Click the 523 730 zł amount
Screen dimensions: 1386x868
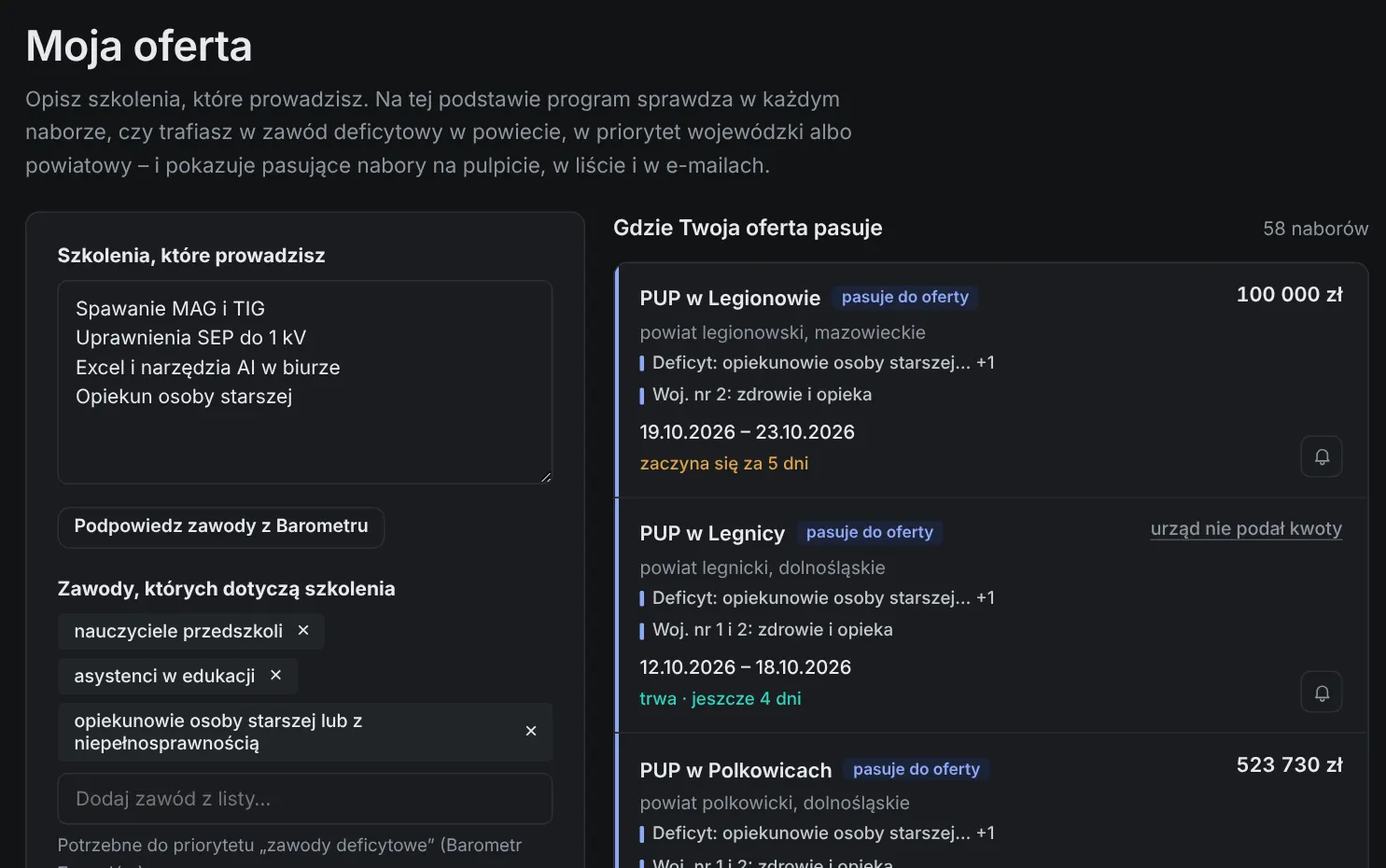click(x=1290, y=765)
